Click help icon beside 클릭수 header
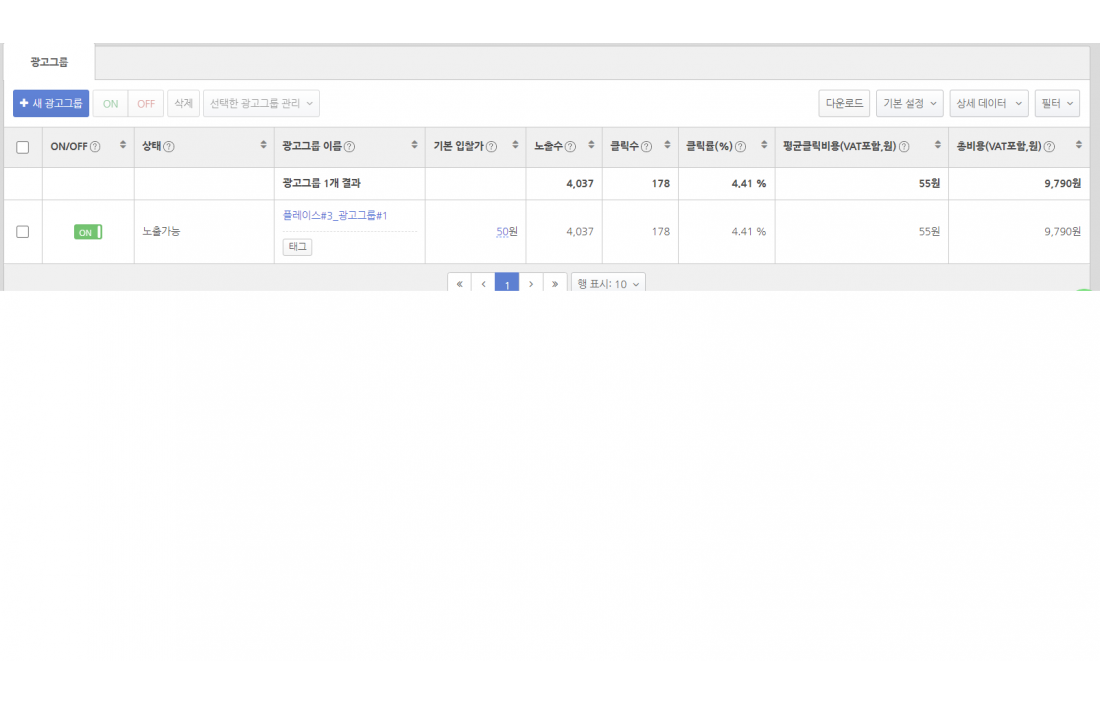1100x705 pixels. point(646,147)
